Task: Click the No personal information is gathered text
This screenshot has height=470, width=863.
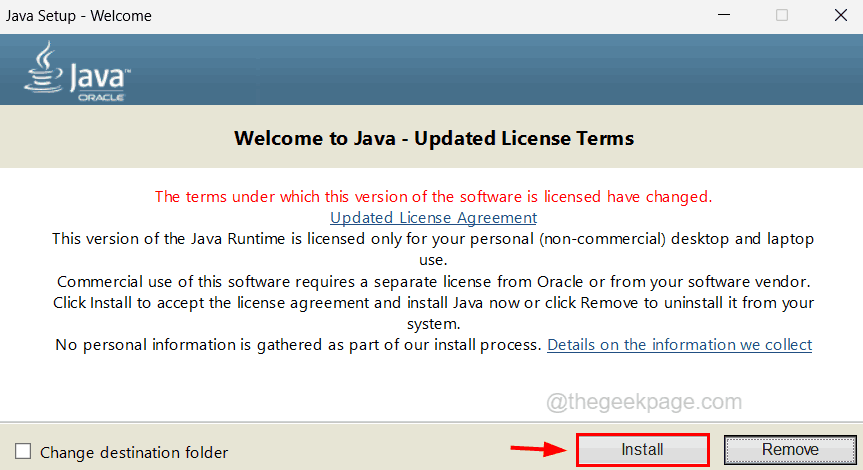Action: tap(298, 345)
